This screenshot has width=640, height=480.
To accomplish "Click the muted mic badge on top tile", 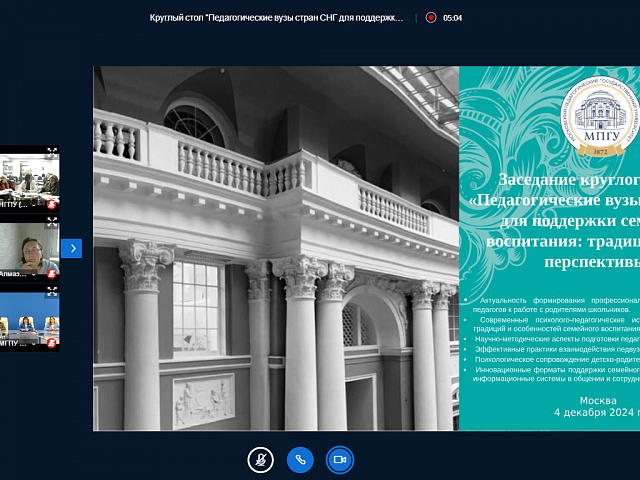I will (51, 204).
